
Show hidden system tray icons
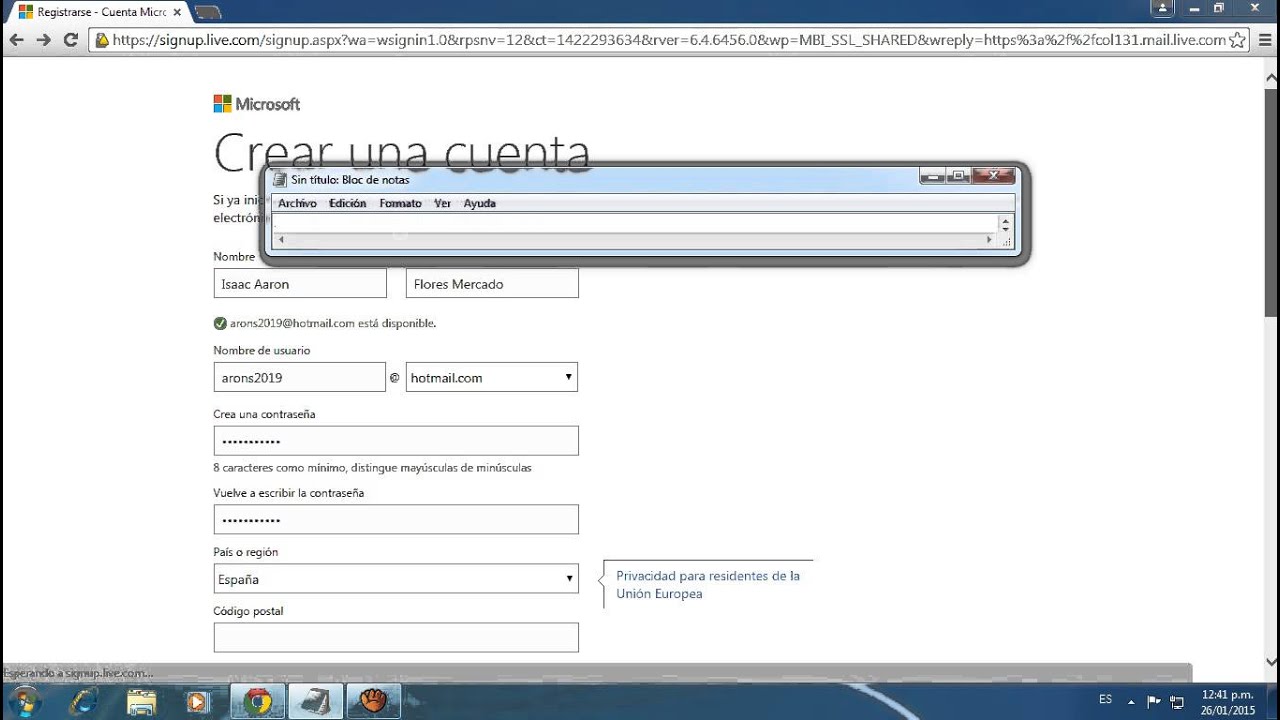pyautogui.click(x=1131, y=701)
